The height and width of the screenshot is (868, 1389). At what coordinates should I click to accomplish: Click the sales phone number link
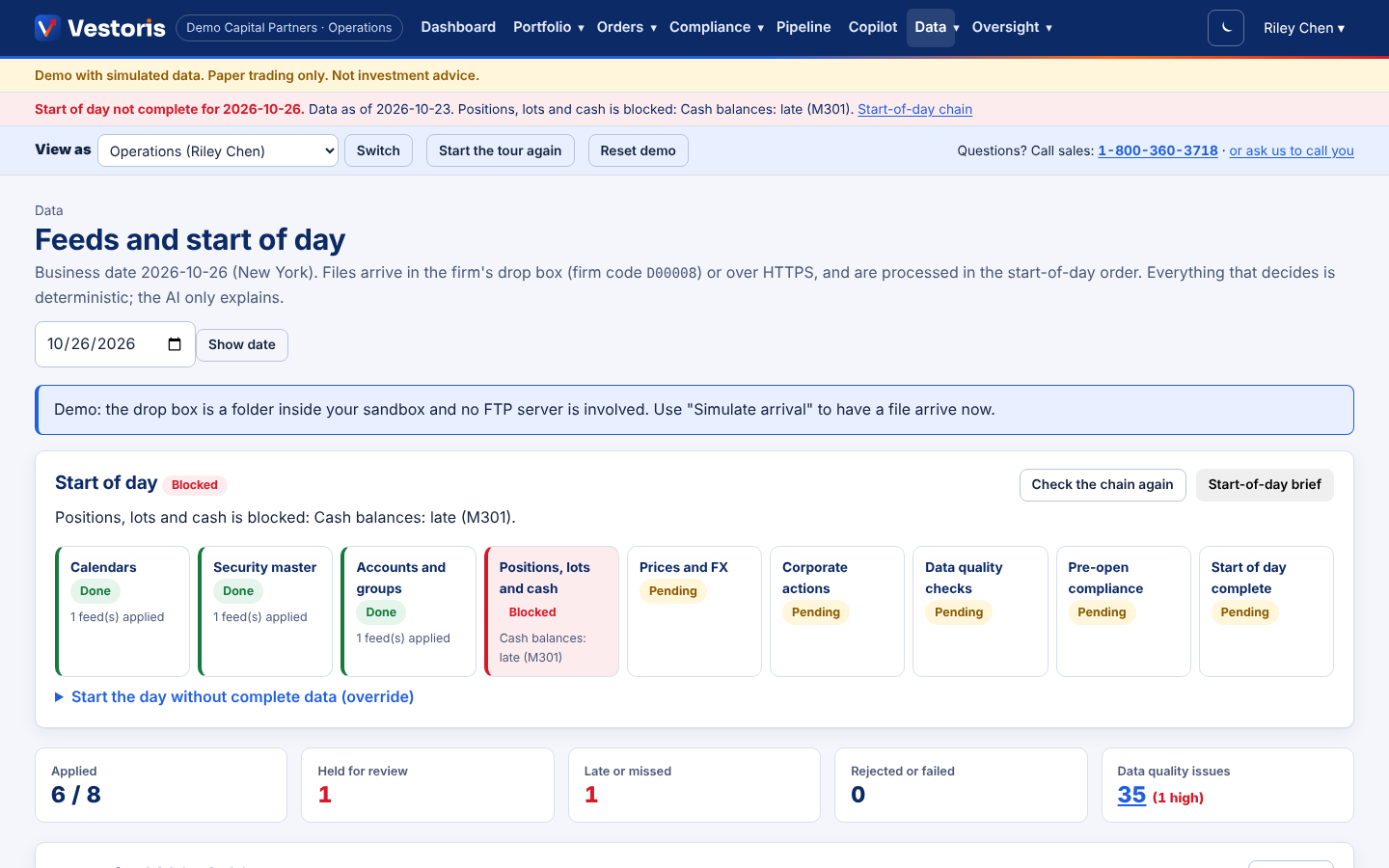point(1157,150)
